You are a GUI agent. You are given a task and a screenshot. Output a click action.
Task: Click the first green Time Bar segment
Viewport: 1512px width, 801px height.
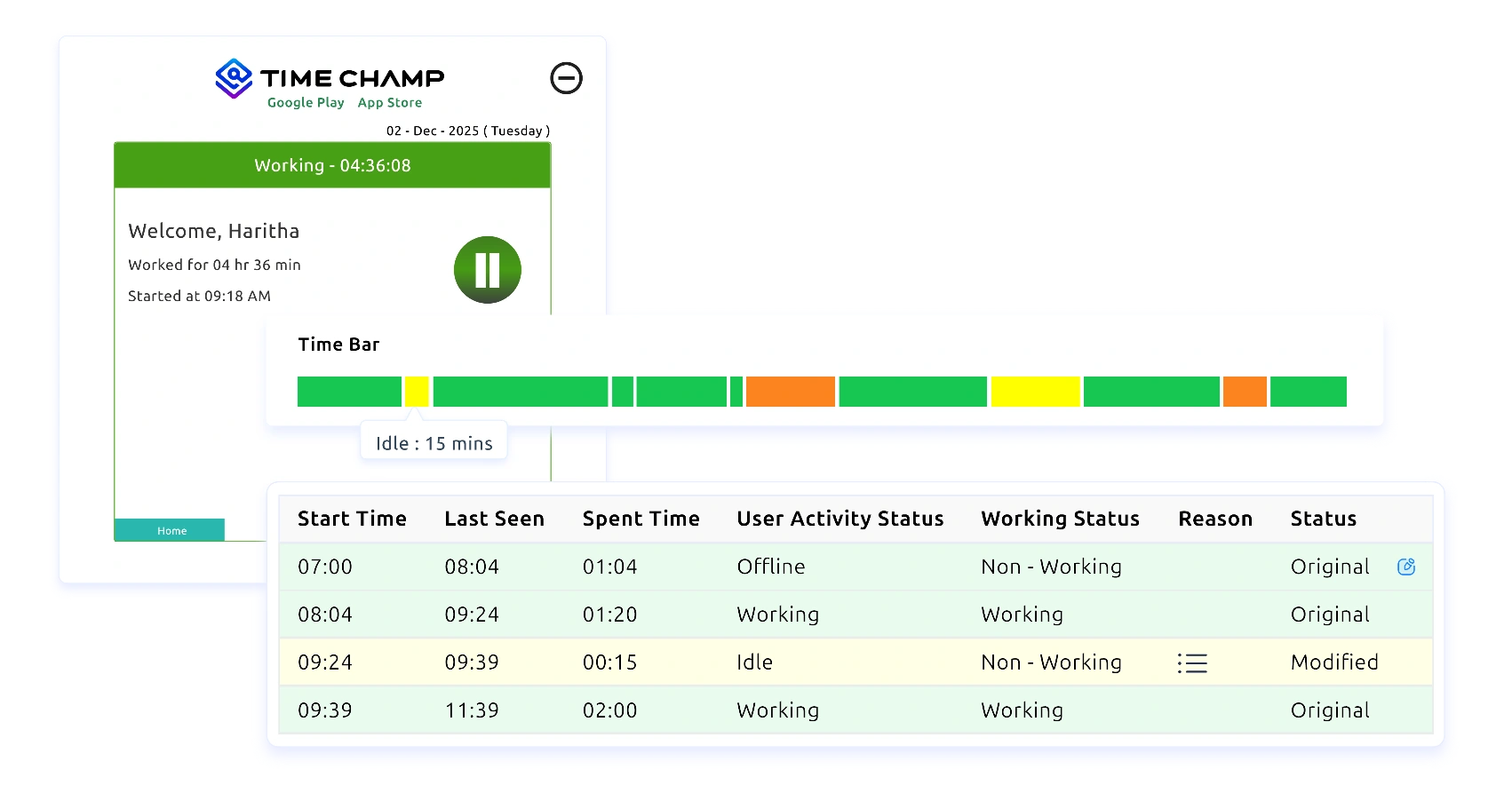tap(348, 392)
